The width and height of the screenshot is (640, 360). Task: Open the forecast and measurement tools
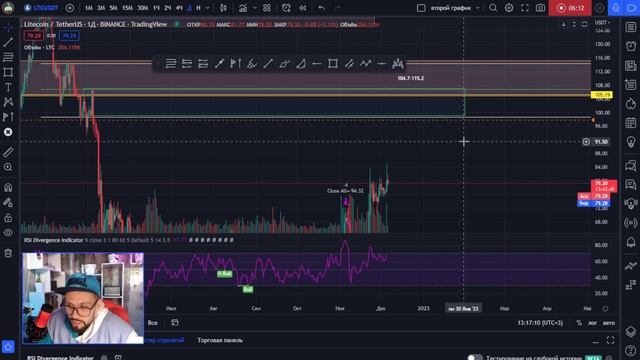click(8, 117)
